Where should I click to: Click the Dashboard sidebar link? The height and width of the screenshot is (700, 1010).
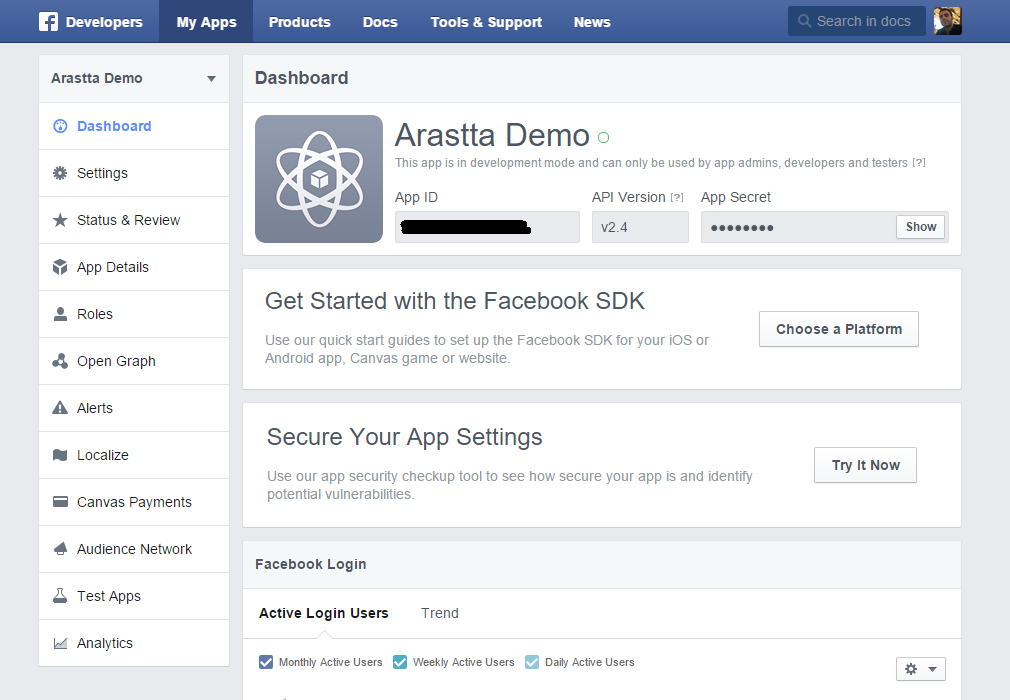(134, 126)
